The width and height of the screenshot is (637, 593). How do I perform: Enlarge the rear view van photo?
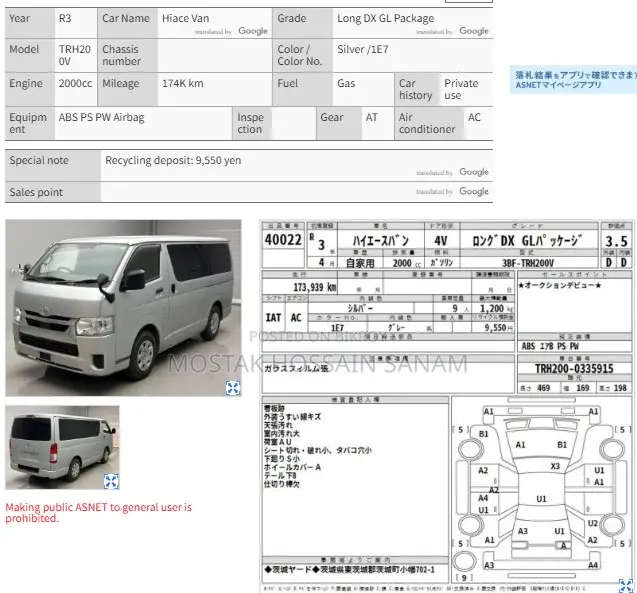pyautogui.click(x=111, y=481)
